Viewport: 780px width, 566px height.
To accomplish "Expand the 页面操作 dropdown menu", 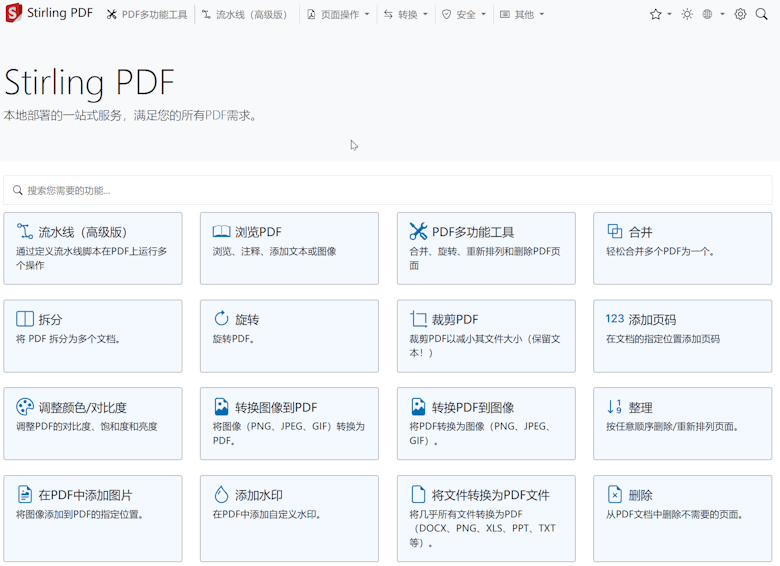I will tap(338, 14).
